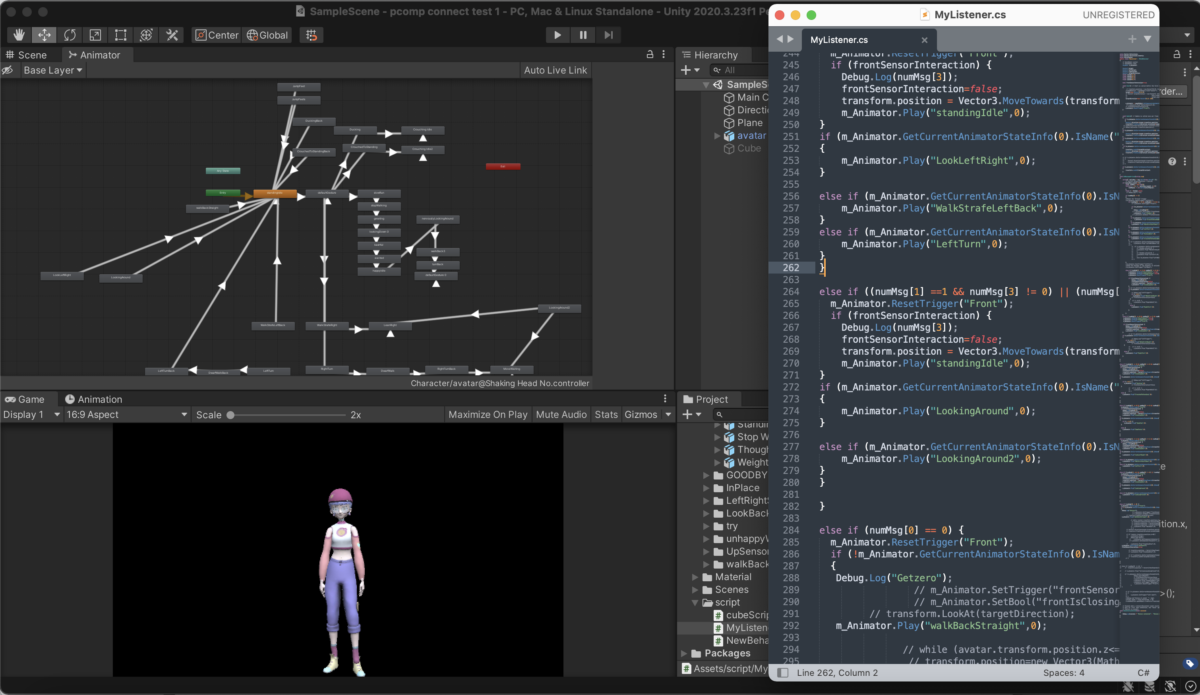Toggle Maximize On Play in the Game view
This screenshot has width=1200, height=695.
(x=487, y=414)
